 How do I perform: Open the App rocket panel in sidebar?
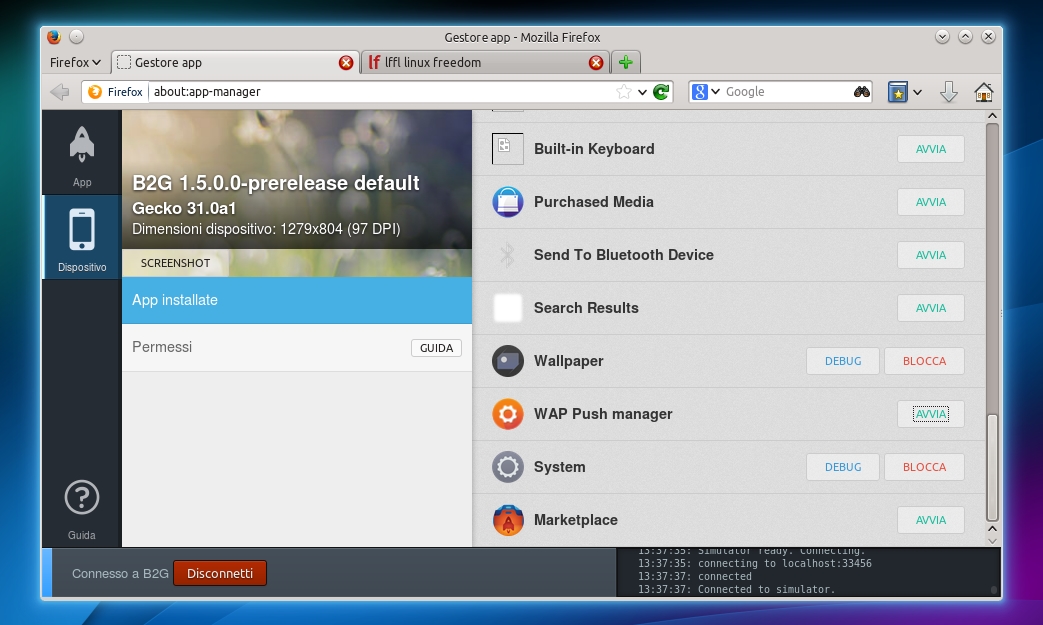coord(82,154)
